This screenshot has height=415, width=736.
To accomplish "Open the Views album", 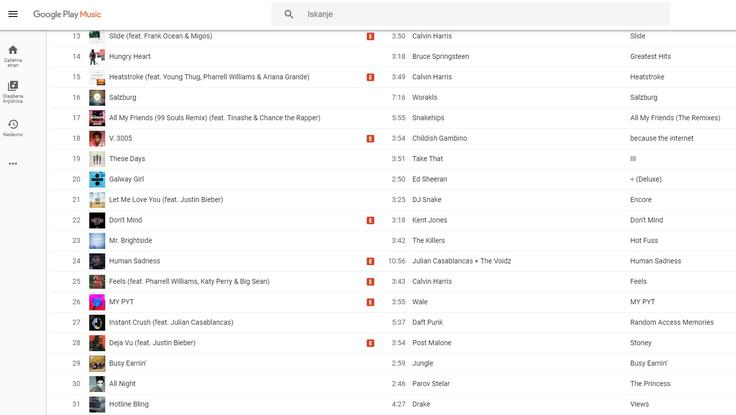I will tap(639, 404).
